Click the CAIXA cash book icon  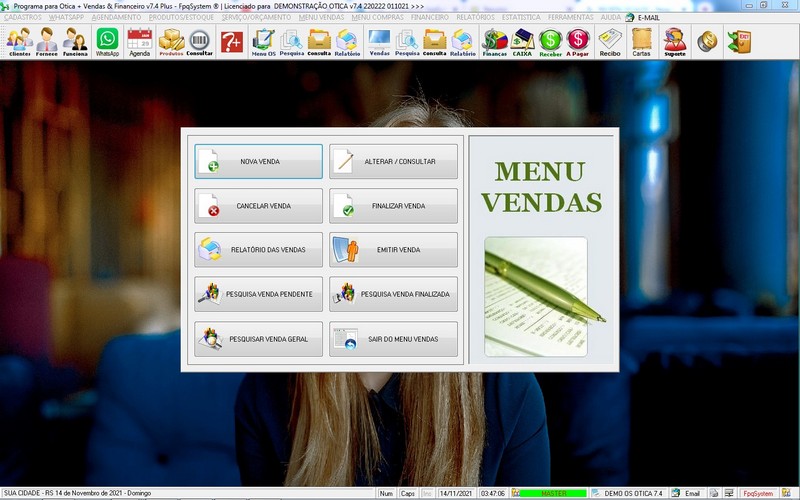coord(522,42)
